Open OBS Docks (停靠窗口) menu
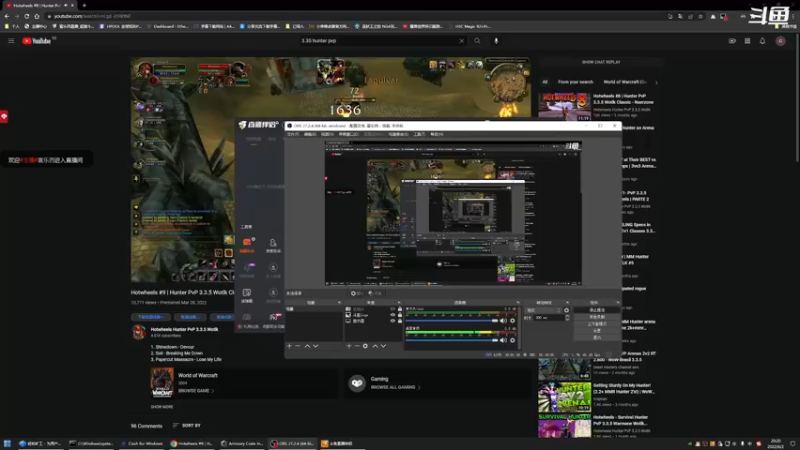Viewport: 800px width, 450px height. pos(348,134)
